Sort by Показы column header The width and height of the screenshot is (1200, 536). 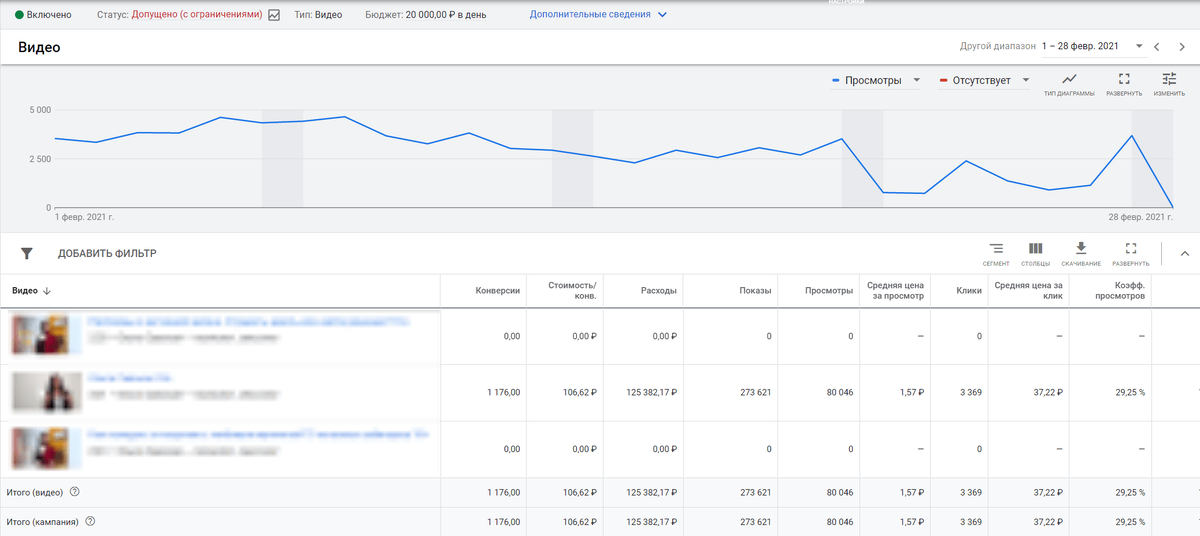[x=756, y=291]
